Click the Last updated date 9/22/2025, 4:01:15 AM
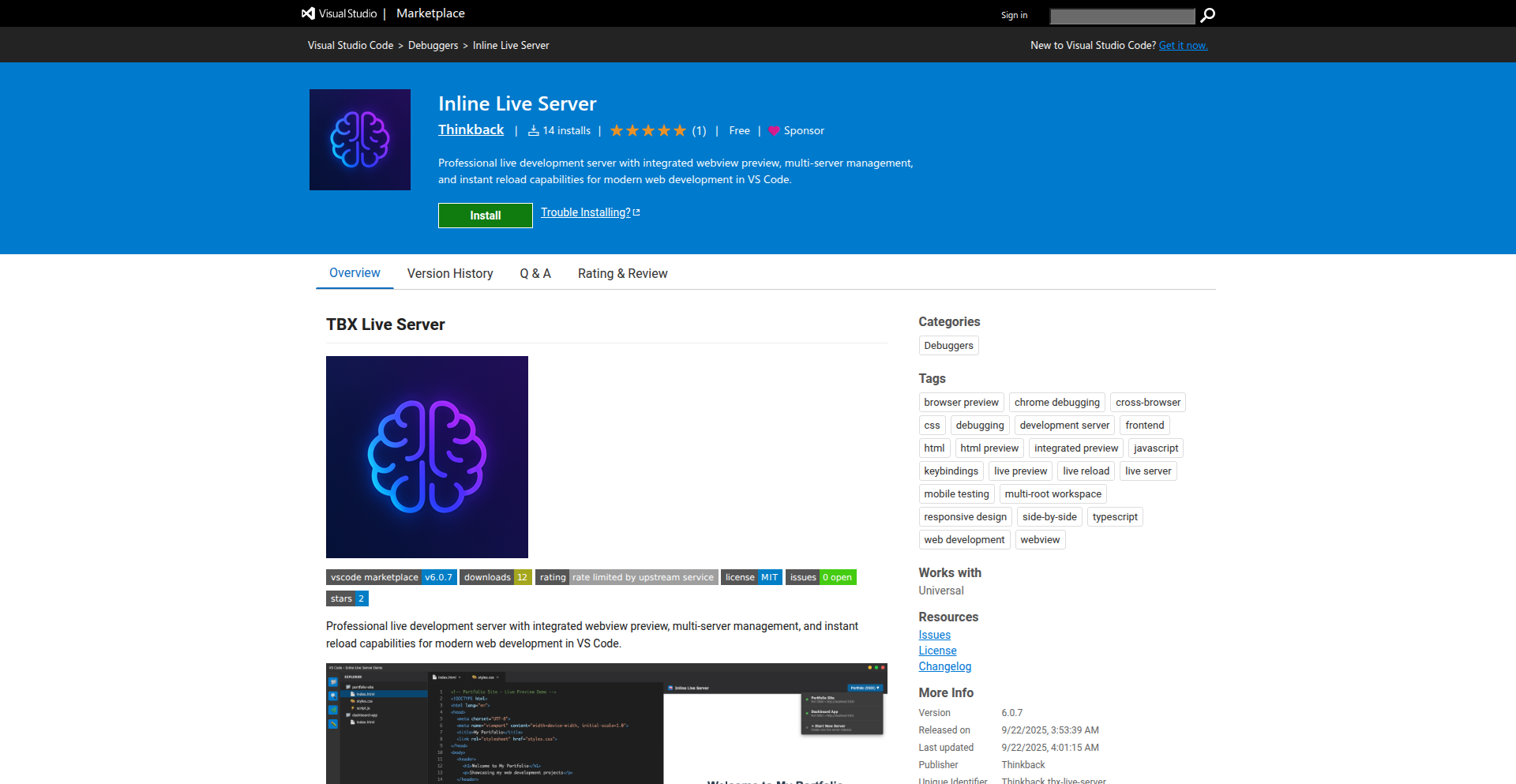 coord(1050,748)
